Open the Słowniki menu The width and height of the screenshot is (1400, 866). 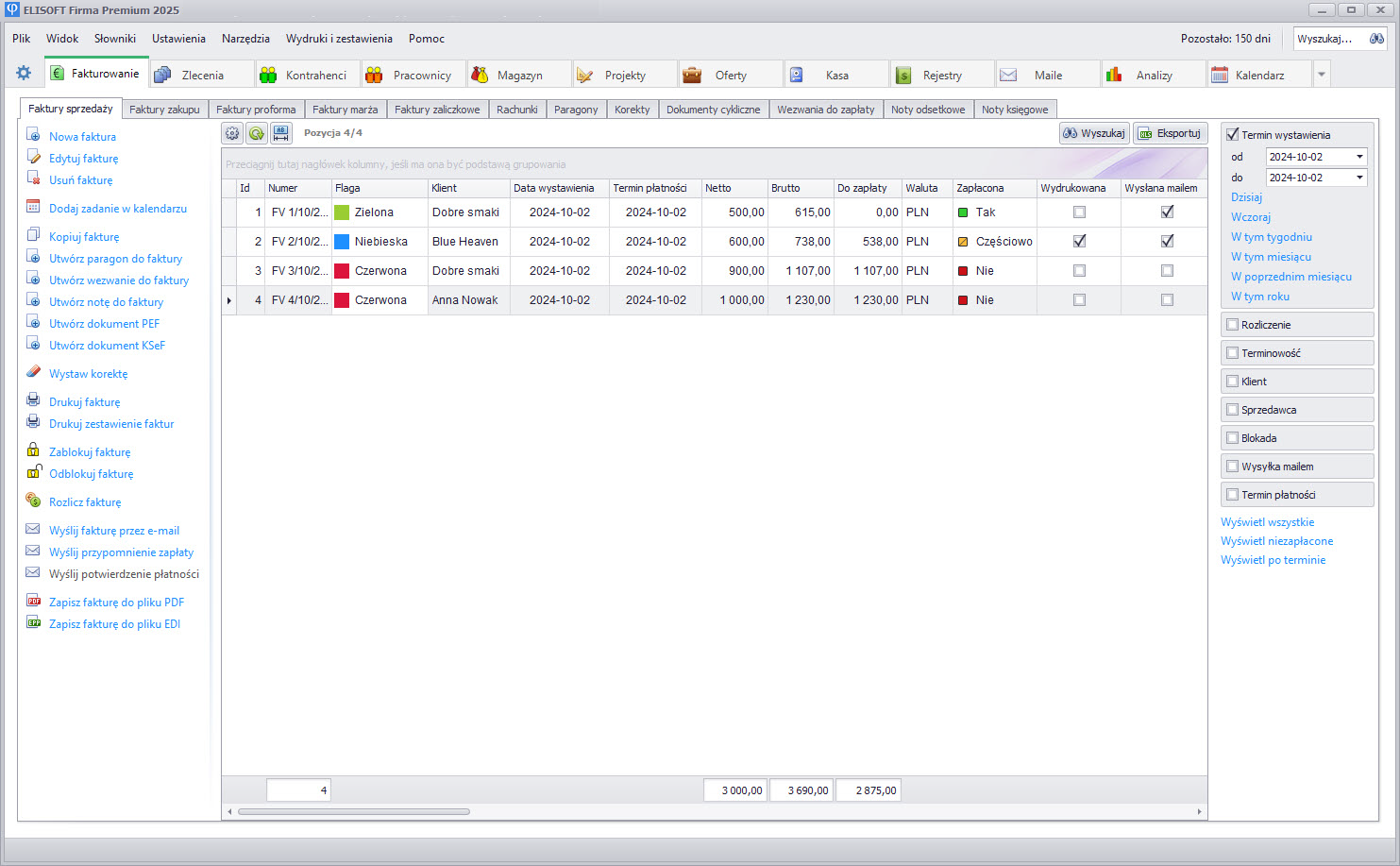click(114, 39)
